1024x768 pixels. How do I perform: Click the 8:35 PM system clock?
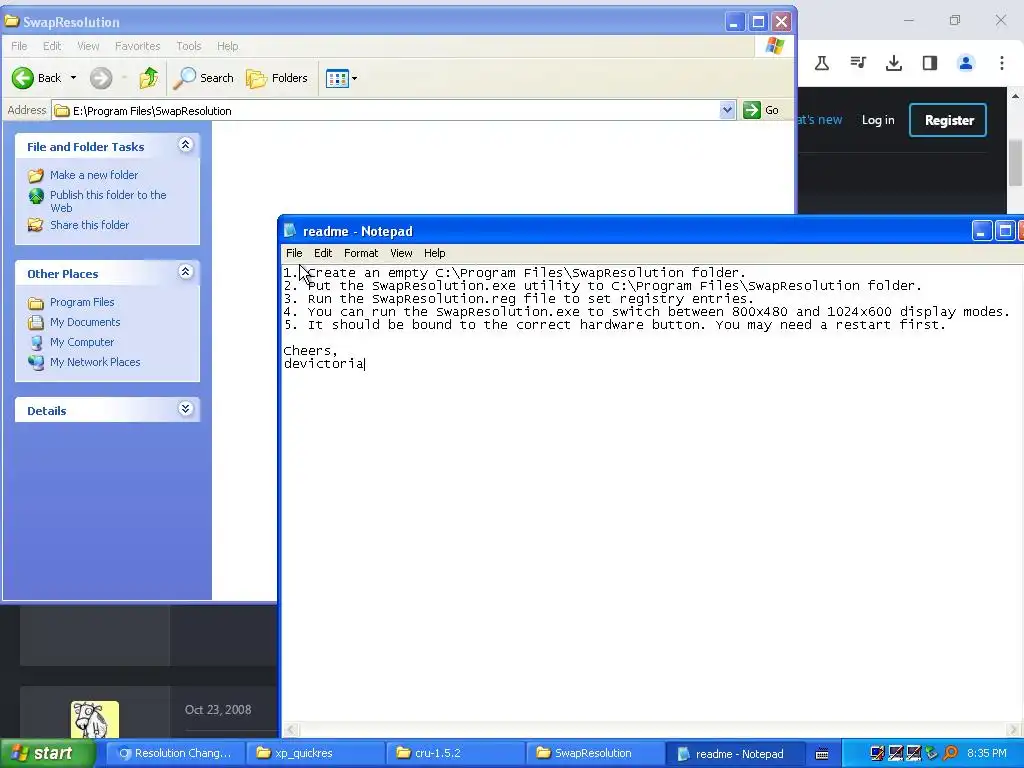coord(987,754)
